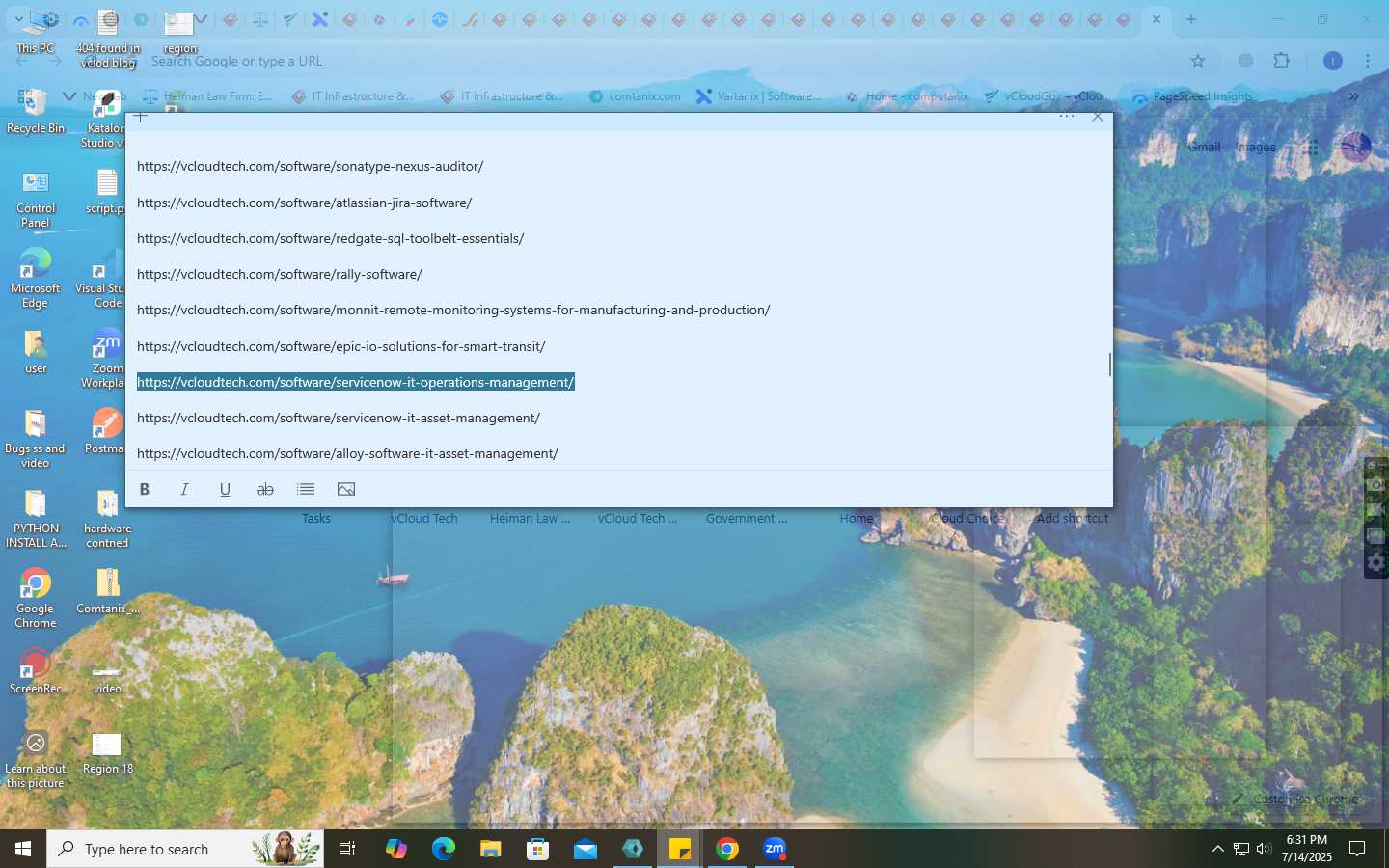This screenshot has height=868, width=1389.
Task: Open ScreenRec settings gear on side panel
Action: pyautogui.click(x=1375, y=562)
